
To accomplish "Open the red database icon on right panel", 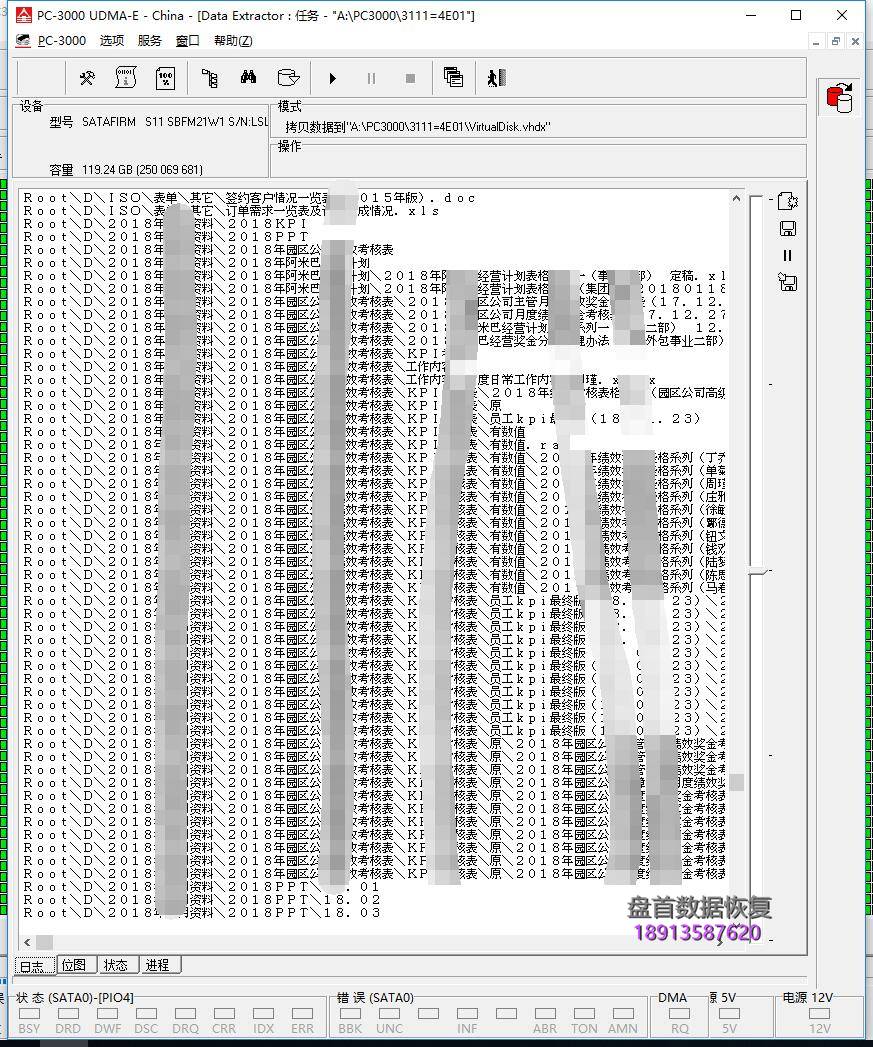I will pyautogui.click(x=840, y=97).
